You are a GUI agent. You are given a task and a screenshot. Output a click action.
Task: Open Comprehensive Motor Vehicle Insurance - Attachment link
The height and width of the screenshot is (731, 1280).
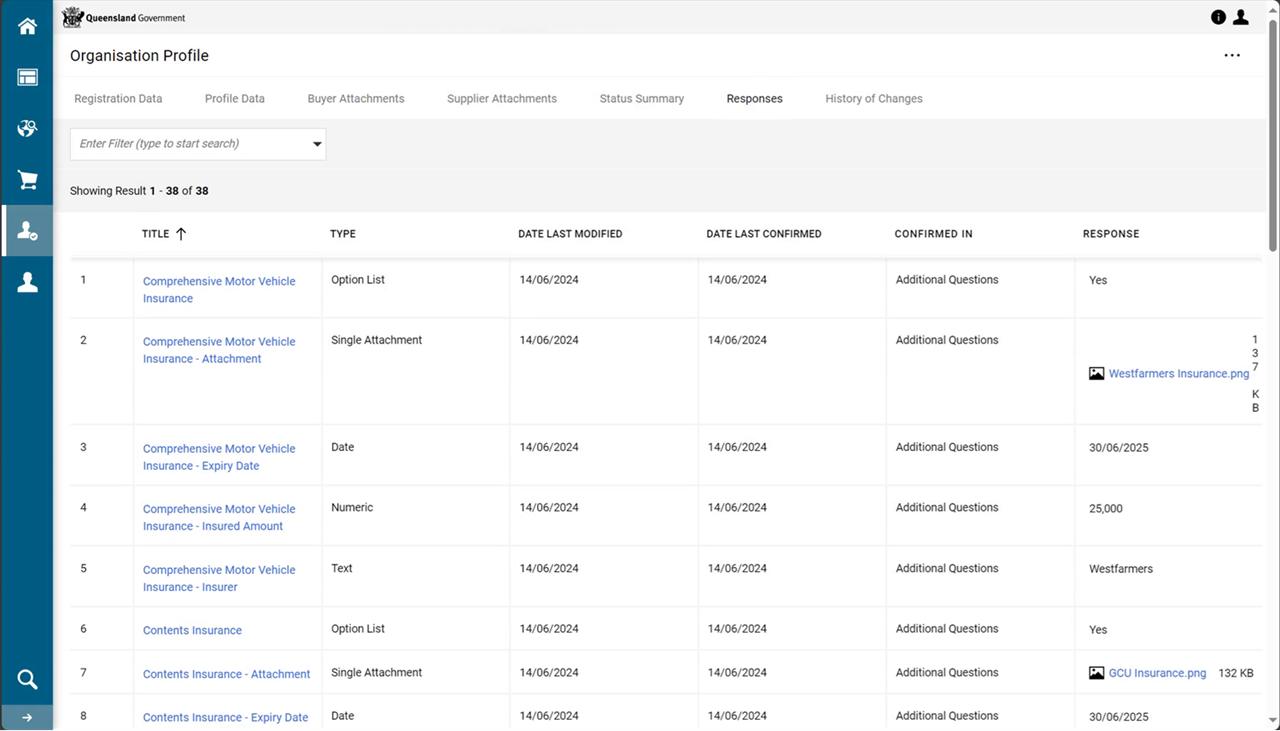point(219,350)
